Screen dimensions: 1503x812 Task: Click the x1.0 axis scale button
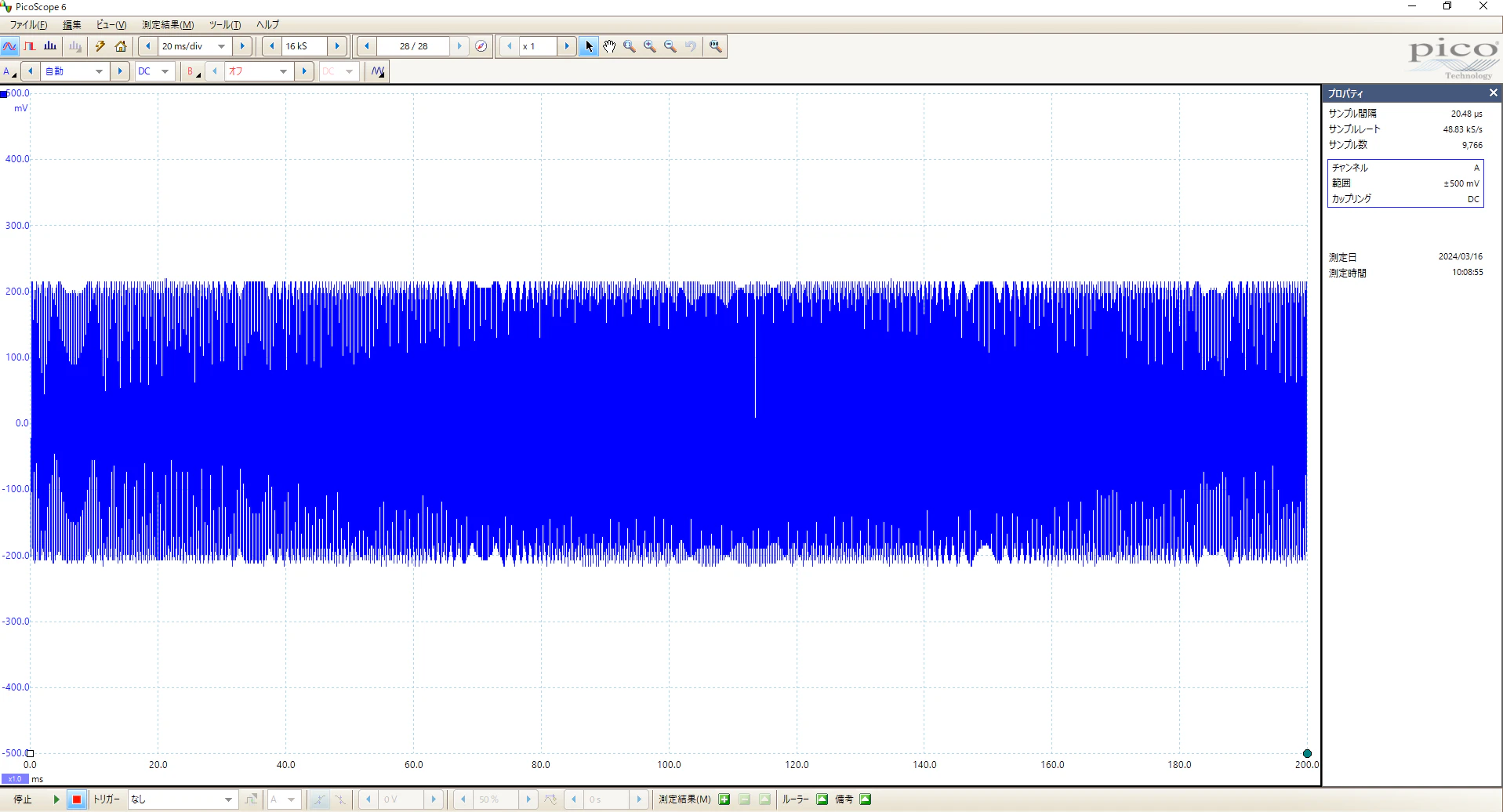(15, 778)
